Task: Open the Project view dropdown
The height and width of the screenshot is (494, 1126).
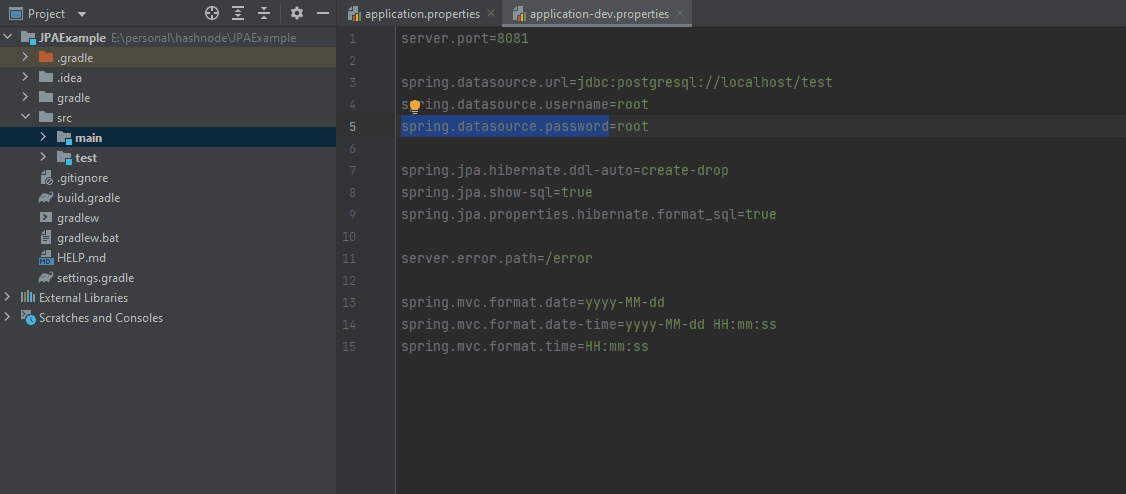Action: (81, 14)
